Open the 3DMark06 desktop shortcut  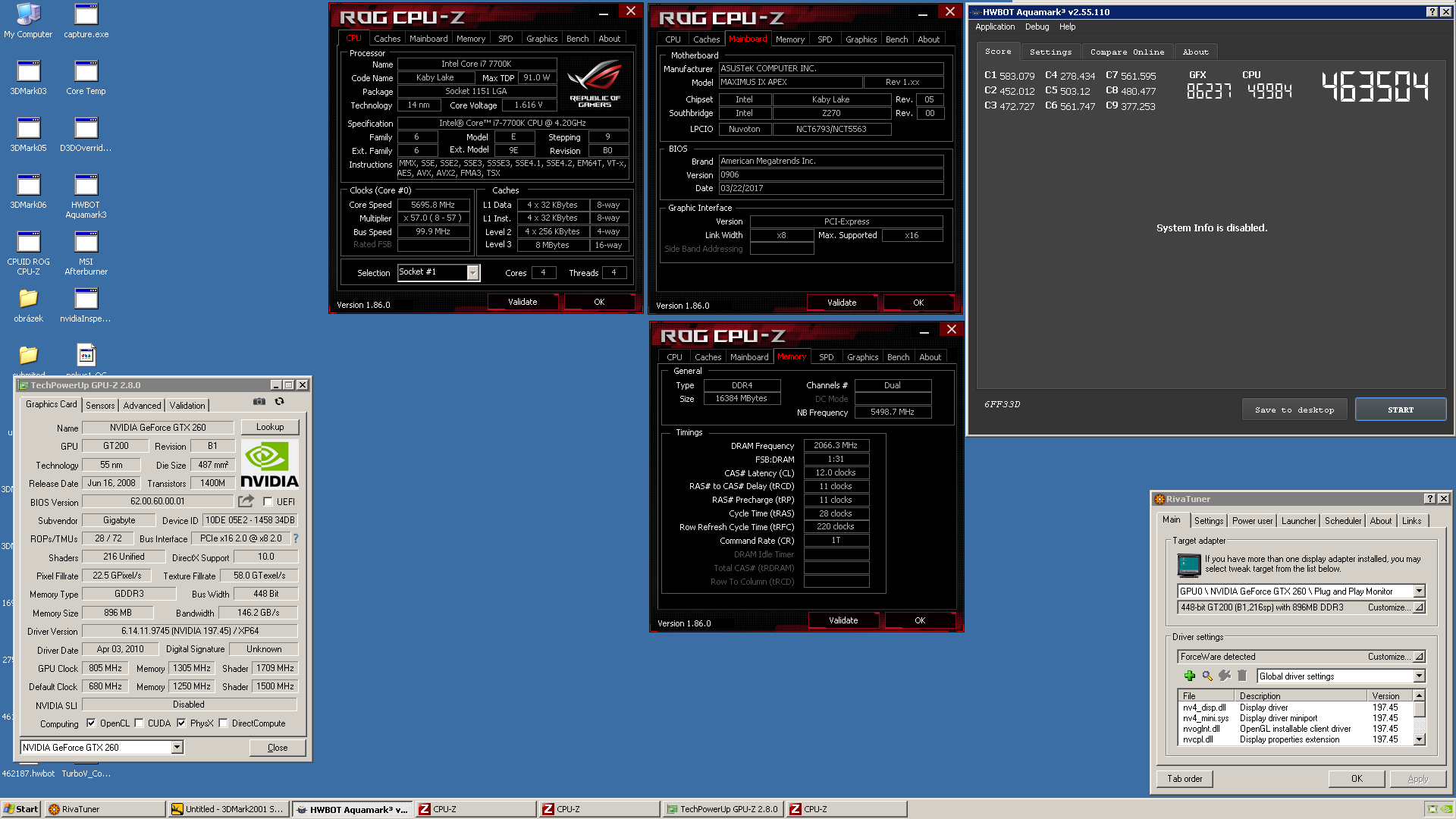[28, 191]
